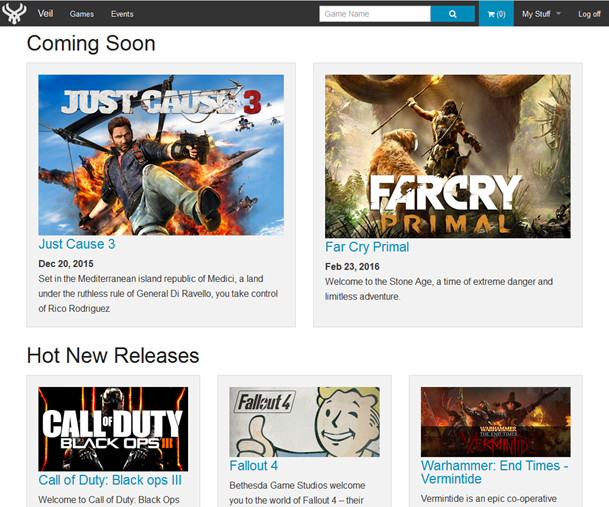This screenshot has height=507, width=609.
Task: Click the Call of Duty: Black ops III link
Action: [x=110, y=480]
